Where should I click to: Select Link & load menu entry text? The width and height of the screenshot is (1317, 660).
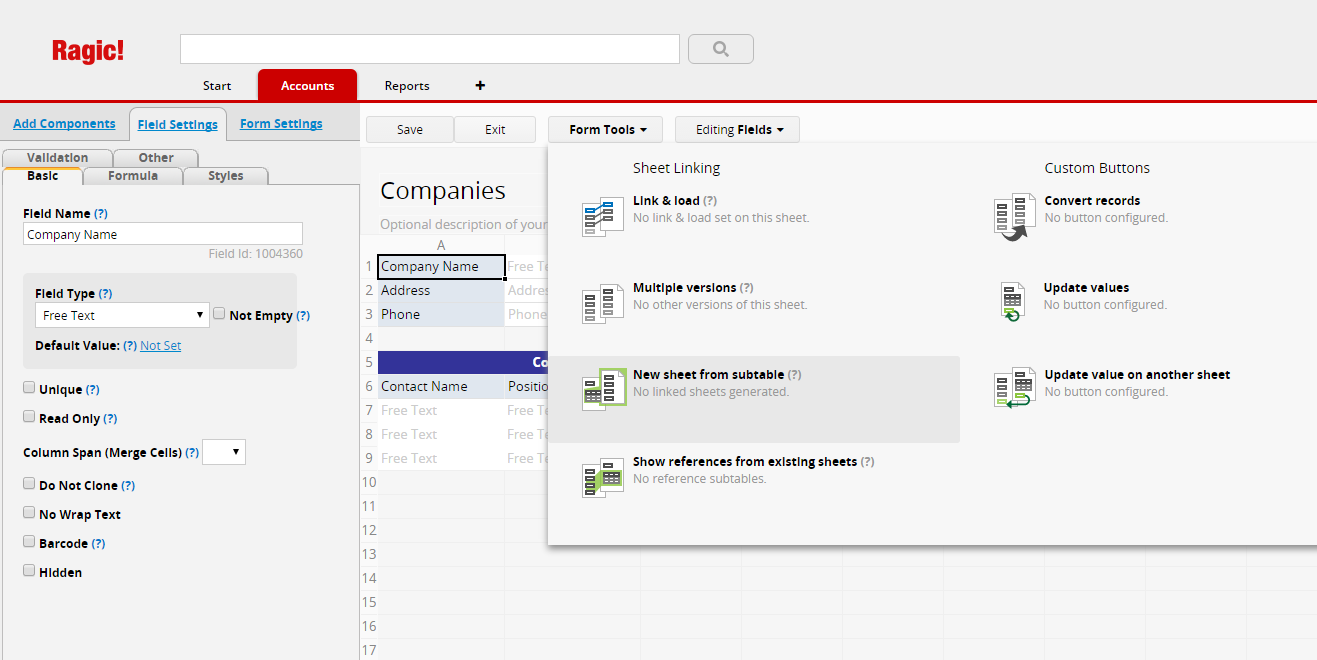[x=666, y=201]
